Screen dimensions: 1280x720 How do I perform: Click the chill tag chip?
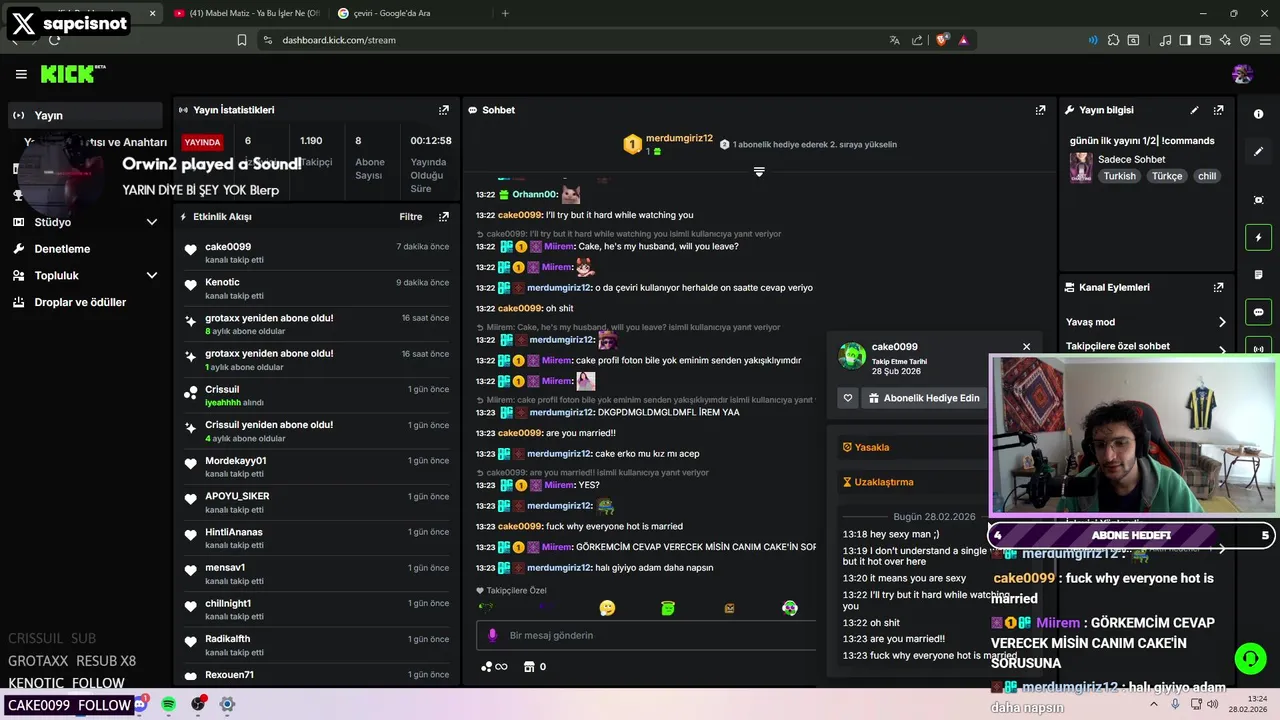[x=1207, y=176]
